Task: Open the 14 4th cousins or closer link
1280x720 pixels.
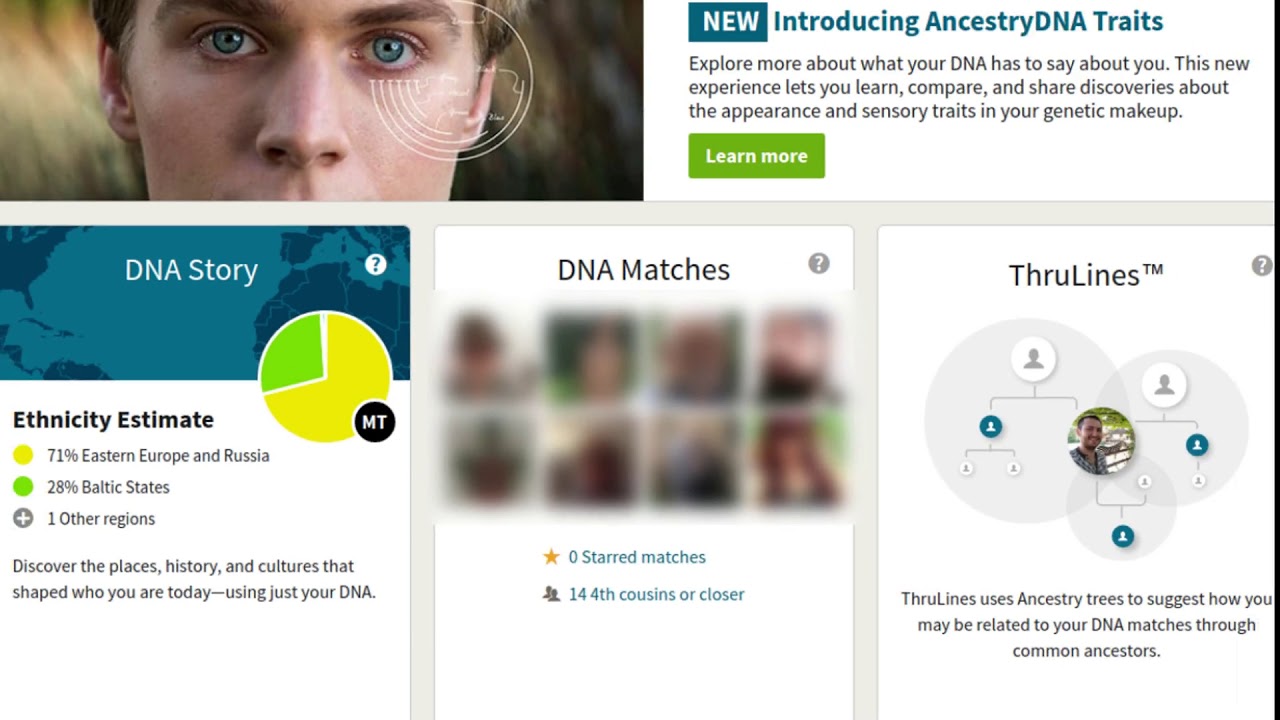Action: coord(656,594)
